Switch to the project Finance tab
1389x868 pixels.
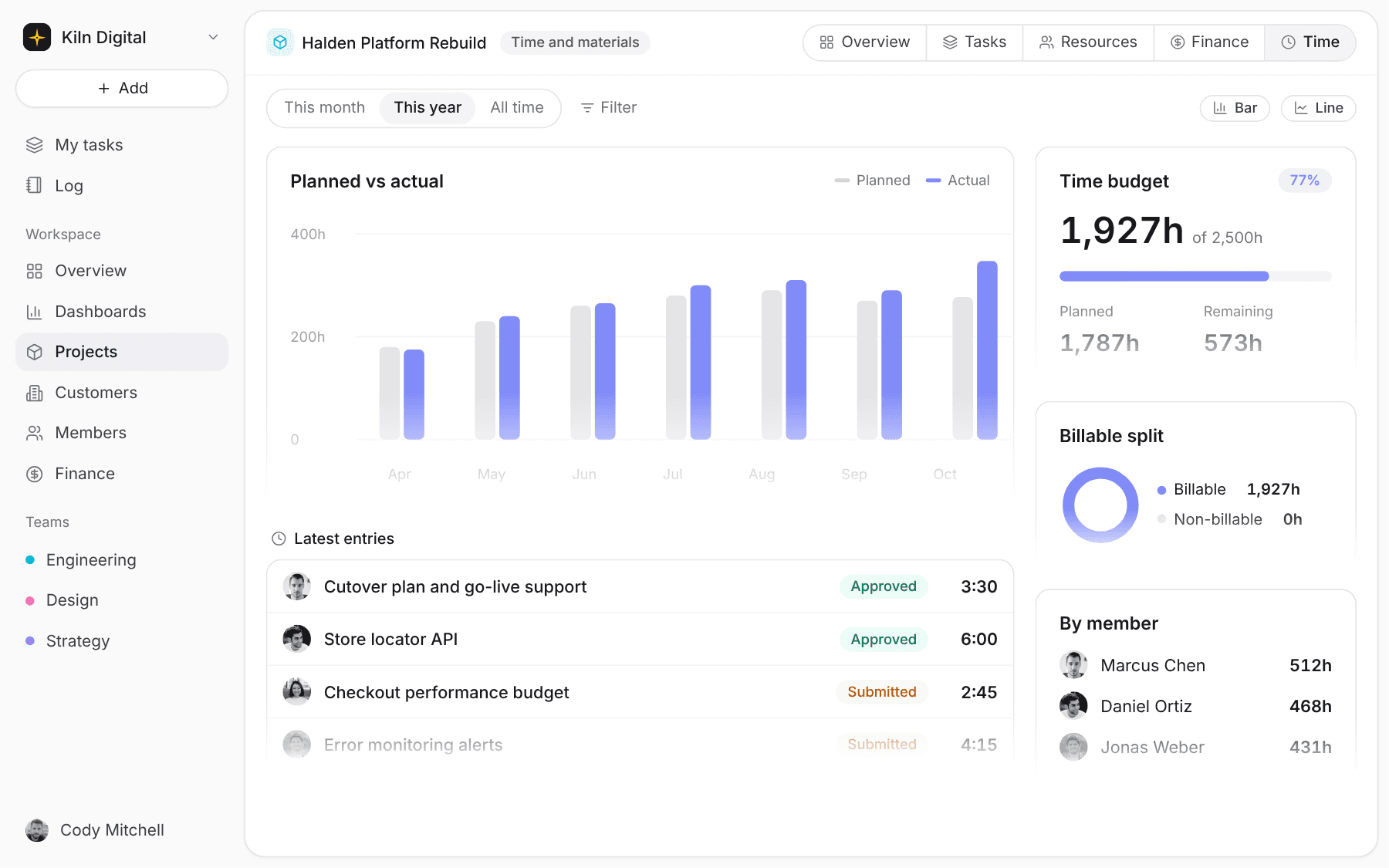[1209, 42]
